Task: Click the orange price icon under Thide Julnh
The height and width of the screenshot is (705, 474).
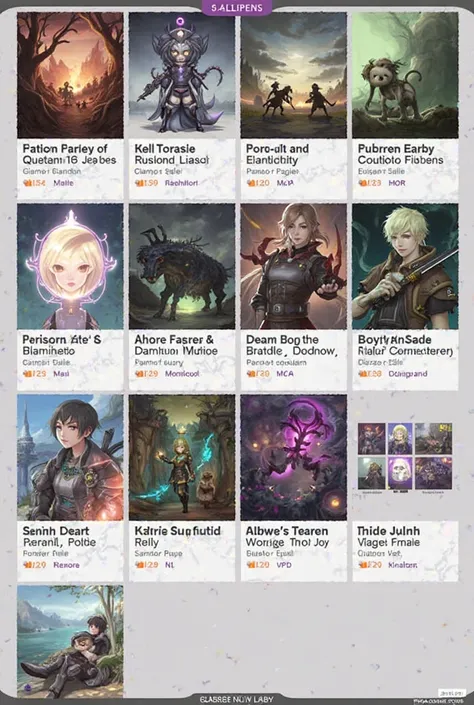Action: click(x=362, y=565)
